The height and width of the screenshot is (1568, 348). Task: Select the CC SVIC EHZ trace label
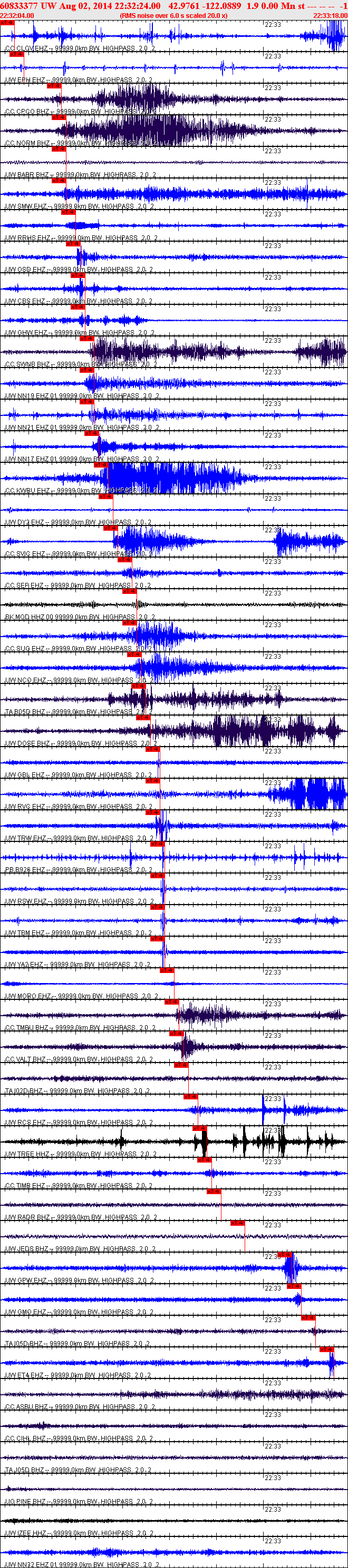pyautogui.click(x=79, y=554)
